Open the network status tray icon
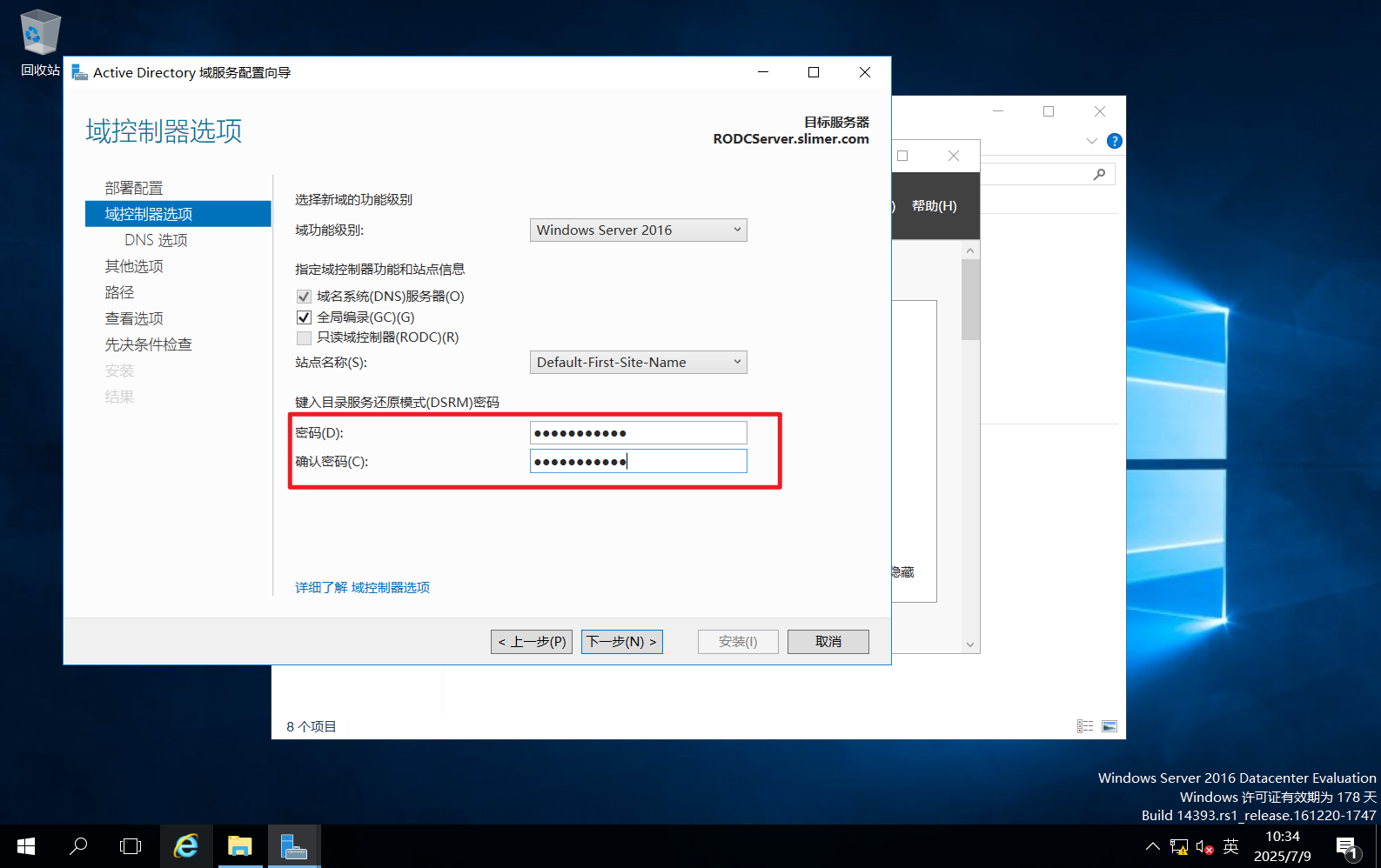This screenshot has width=1381, height=868. click(x=1179, y=846)
